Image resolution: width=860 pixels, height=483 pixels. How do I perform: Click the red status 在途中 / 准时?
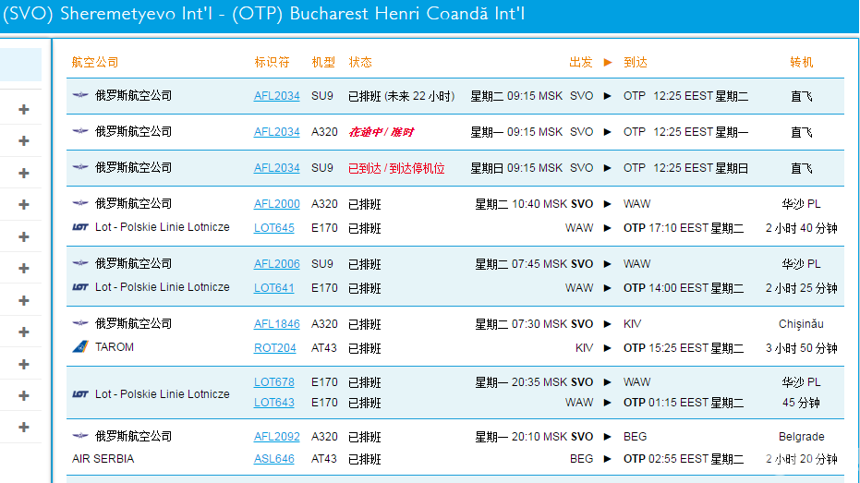coord(381,132)
